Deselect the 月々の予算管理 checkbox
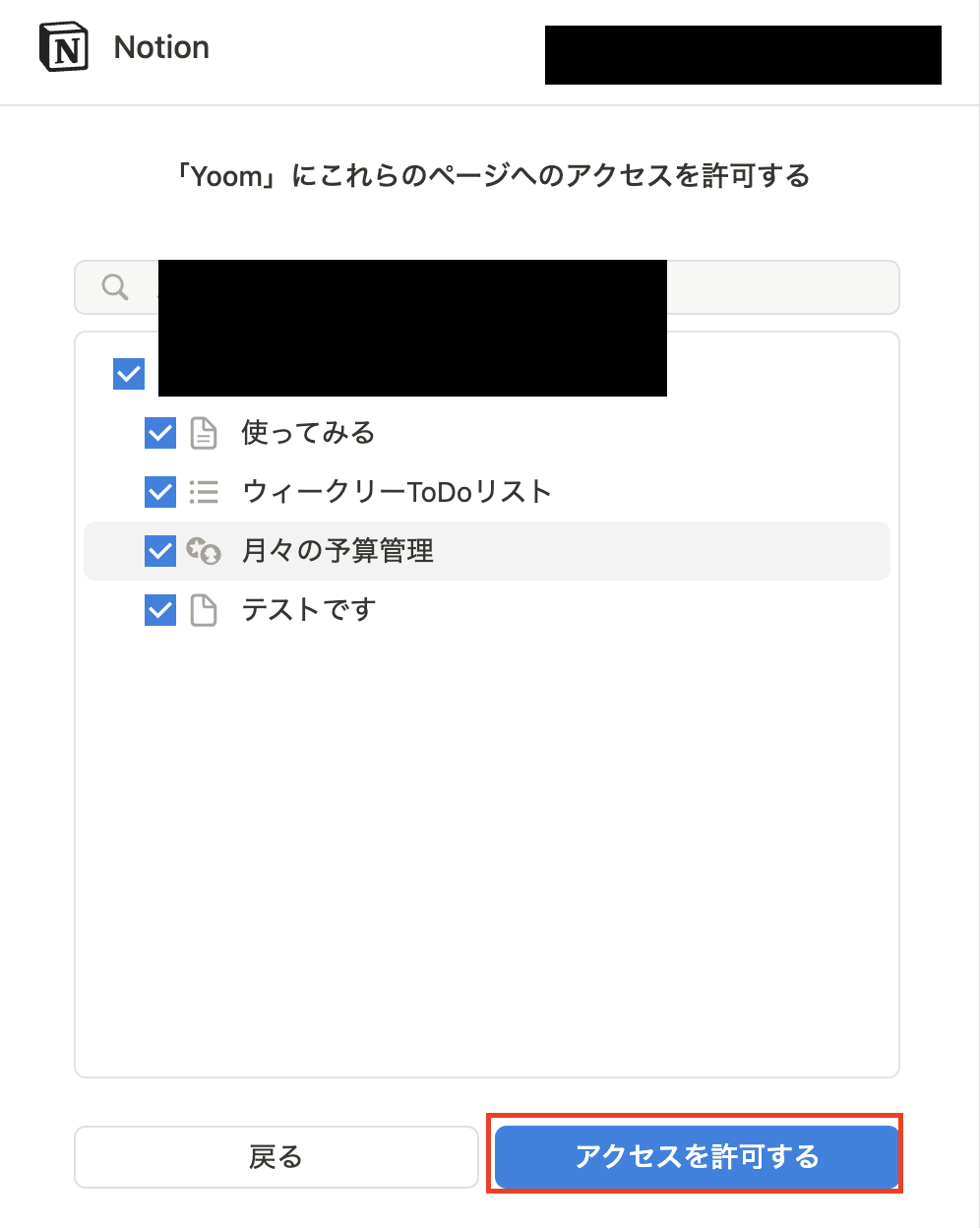The image size is (980, 1228). coord(159,550)
